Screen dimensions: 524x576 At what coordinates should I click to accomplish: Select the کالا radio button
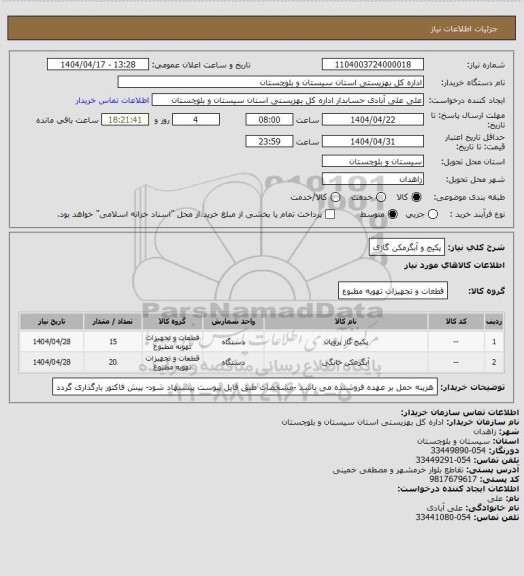416,197
